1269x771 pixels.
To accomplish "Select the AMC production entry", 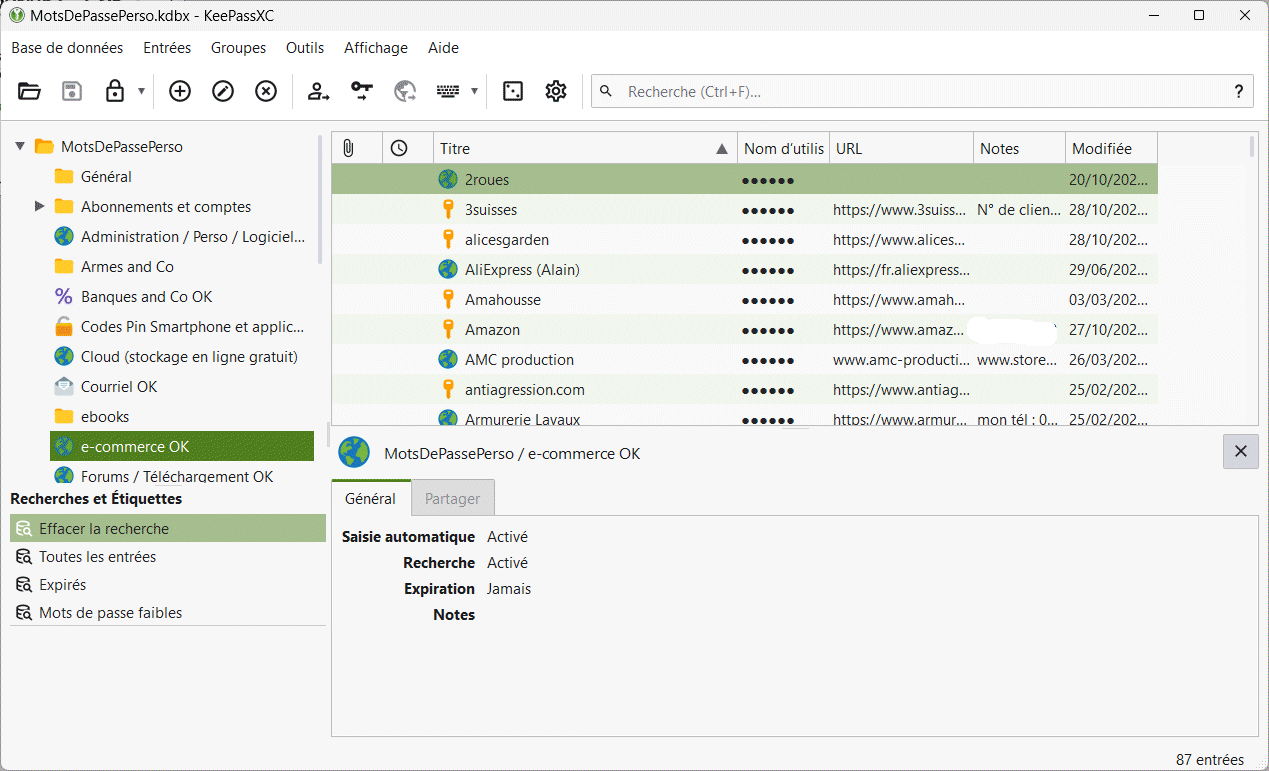I will coord(745,360).
